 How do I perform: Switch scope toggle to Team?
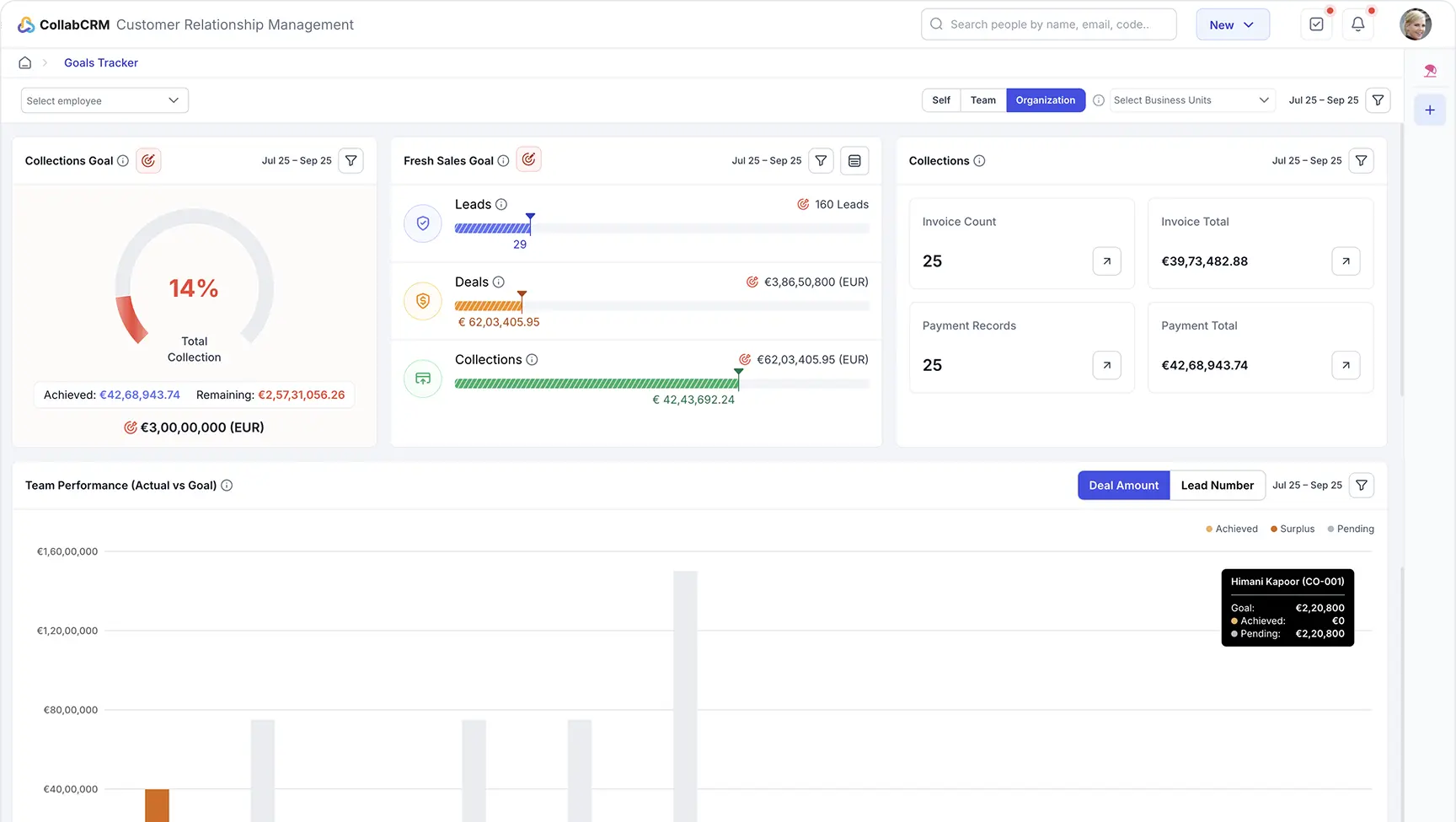[x=982, y=100]
